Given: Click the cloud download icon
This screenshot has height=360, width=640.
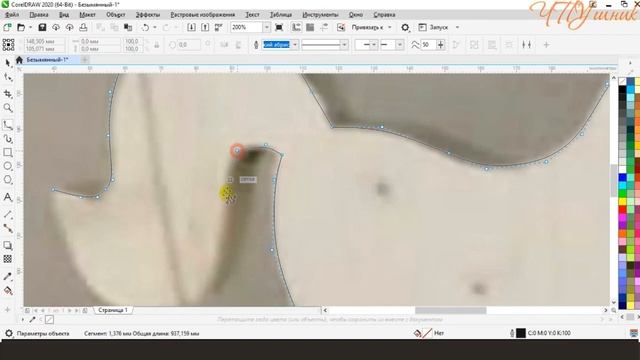Looking at the screenshot, I should [56, 27].
